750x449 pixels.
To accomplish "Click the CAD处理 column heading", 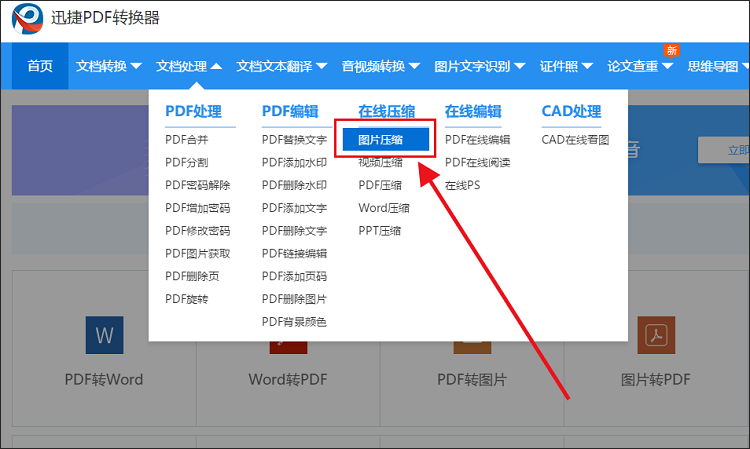I will 571,111.
